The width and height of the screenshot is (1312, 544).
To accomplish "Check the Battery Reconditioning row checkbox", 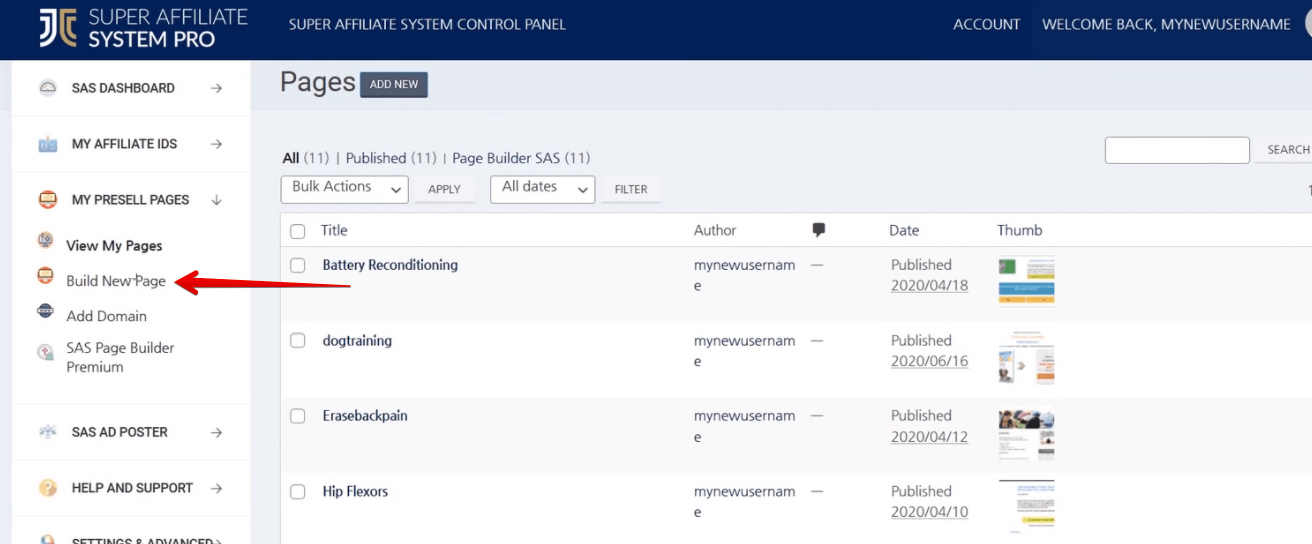I will pyautogui.click(x=298, y=265).
